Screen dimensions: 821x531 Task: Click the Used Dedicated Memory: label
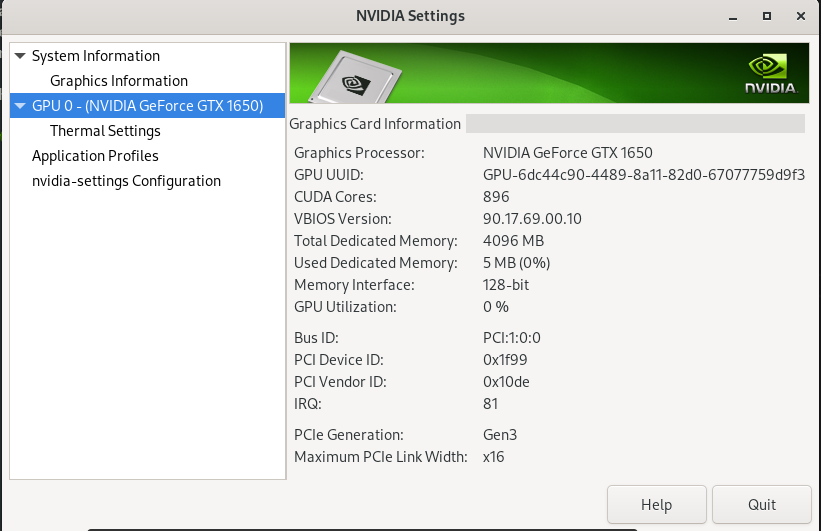click(375, 263)
